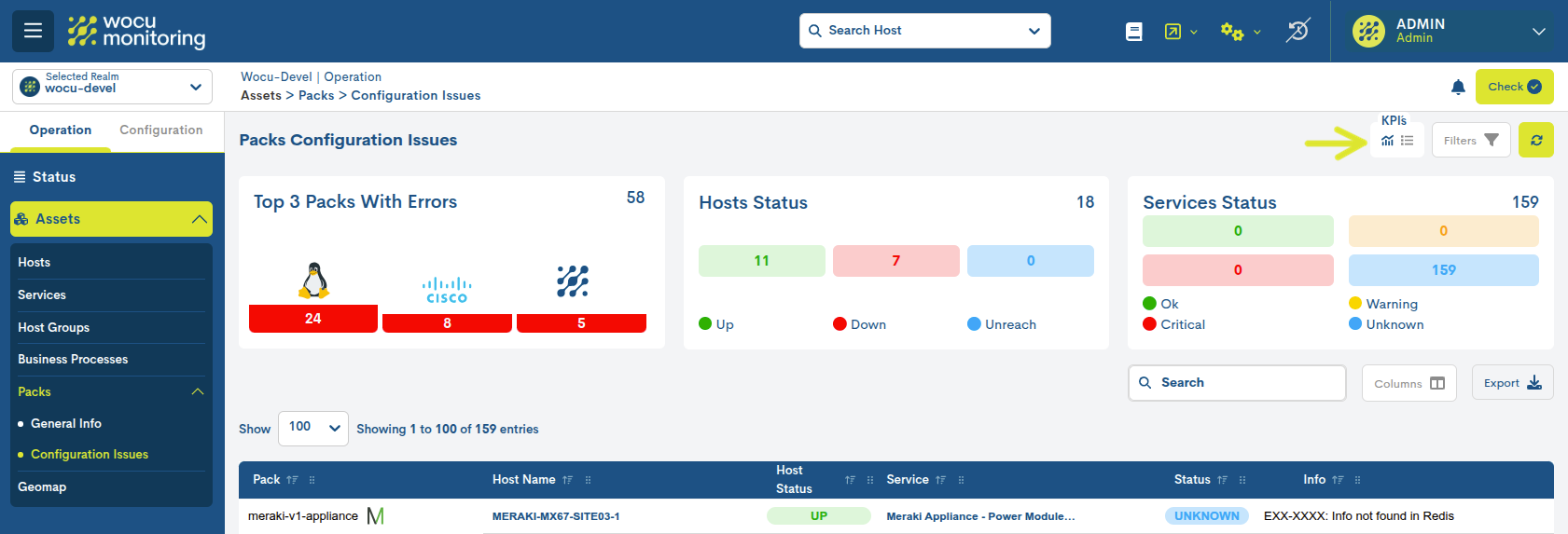The width and height of the screenshot is (1568, 534).
Task: Click the Status column drag handle
Action: click(x=1242, y=480)
